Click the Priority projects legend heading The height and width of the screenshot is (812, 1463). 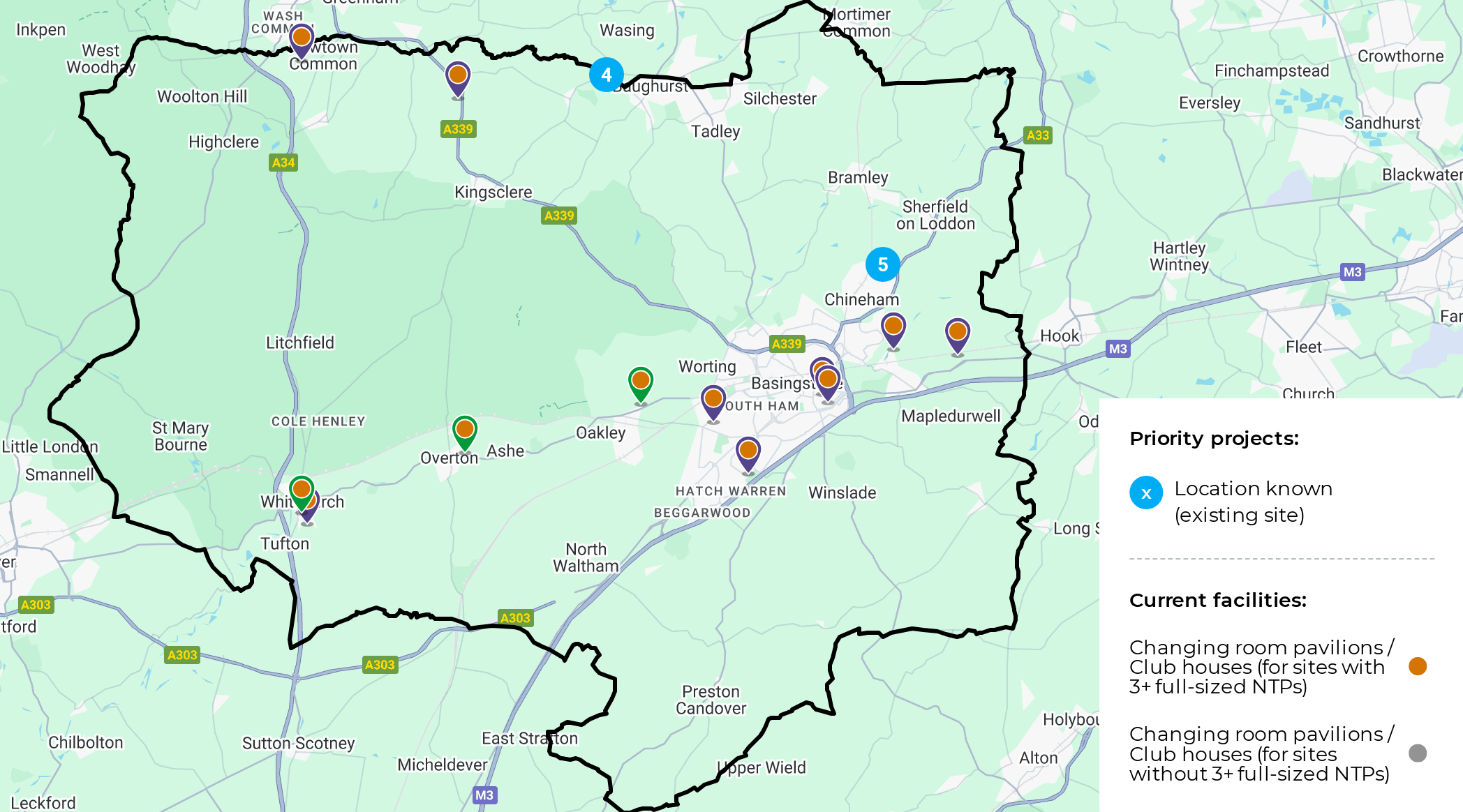pos(1214,439)
